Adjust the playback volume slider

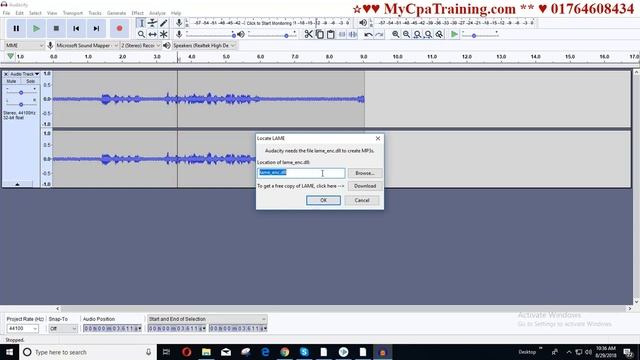[271, 35]
